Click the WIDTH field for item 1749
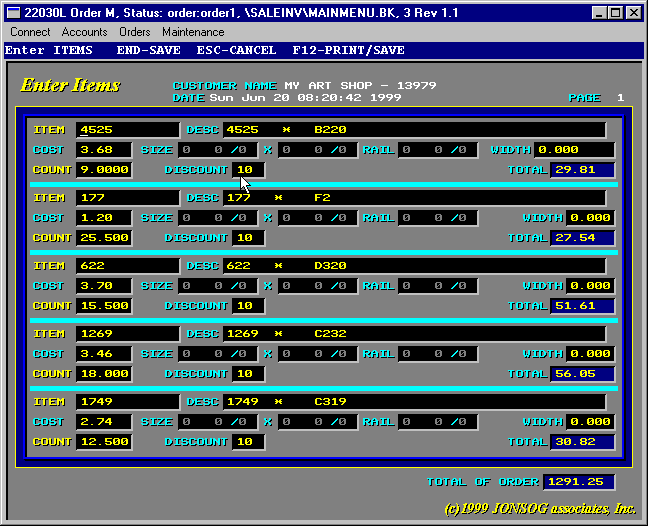The width and height of the screenshot is (648, 526). click(x=590, y=422)
